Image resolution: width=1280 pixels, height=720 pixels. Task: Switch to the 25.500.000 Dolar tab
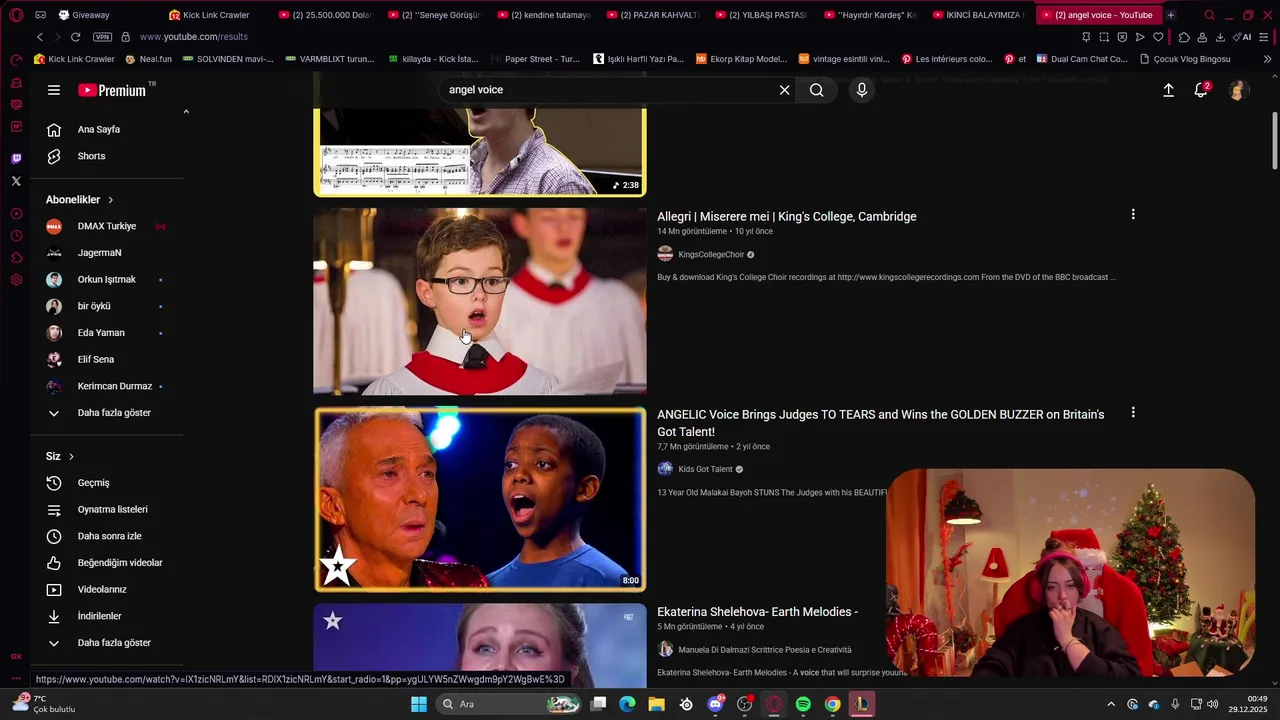[x=325, y=15]
